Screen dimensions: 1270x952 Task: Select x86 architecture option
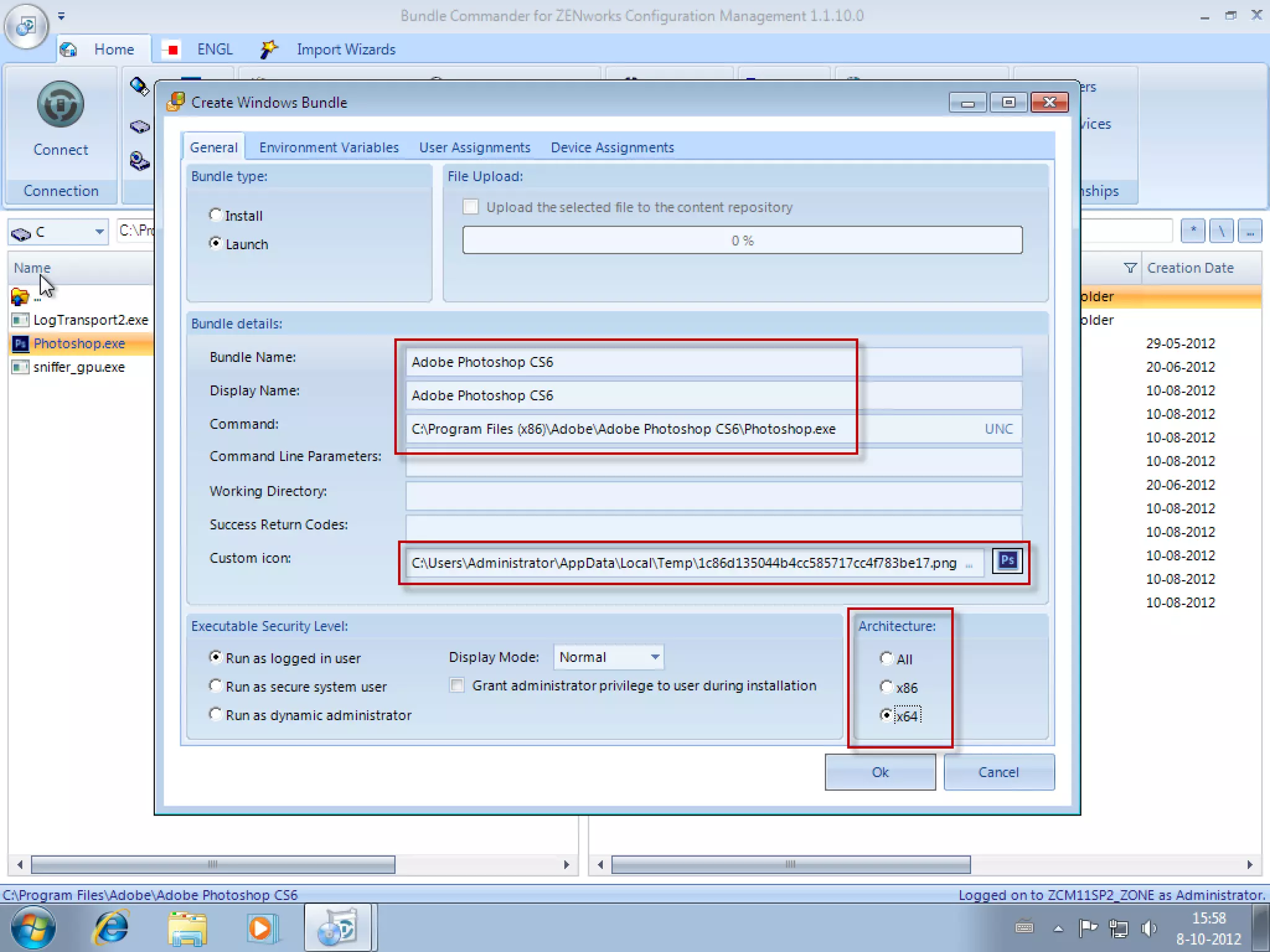pyautogui.click(x=886, y=687)
